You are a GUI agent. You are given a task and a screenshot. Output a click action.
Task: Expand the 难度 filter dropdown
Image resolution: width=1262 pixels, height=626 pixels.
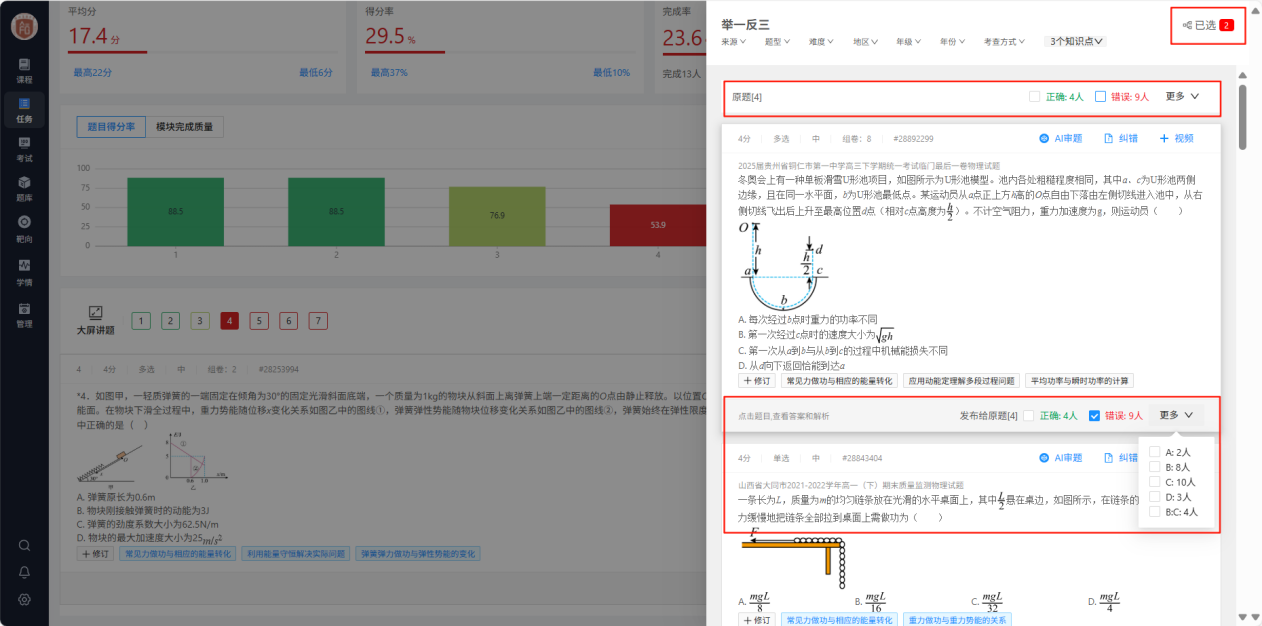point(821,42)
